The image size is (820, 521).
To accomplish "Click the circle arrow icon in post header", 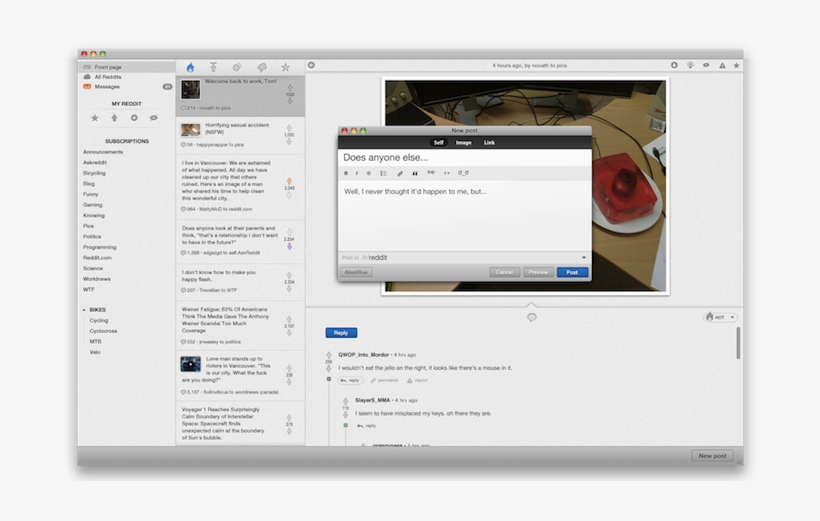I will pyautogui.click(x=674, y=65).
